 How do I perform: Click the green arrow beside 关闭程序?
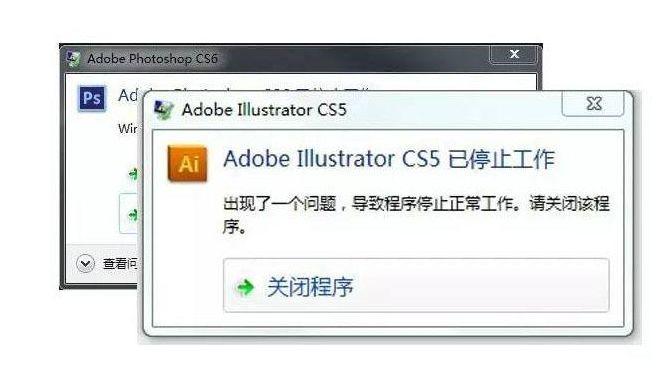click(x=245, y=287)
